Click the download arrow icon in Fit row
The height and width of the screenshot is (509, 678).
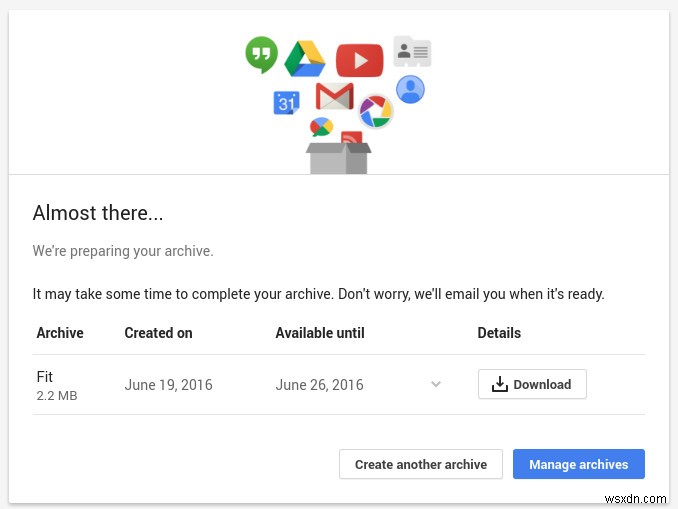(500, 384)
